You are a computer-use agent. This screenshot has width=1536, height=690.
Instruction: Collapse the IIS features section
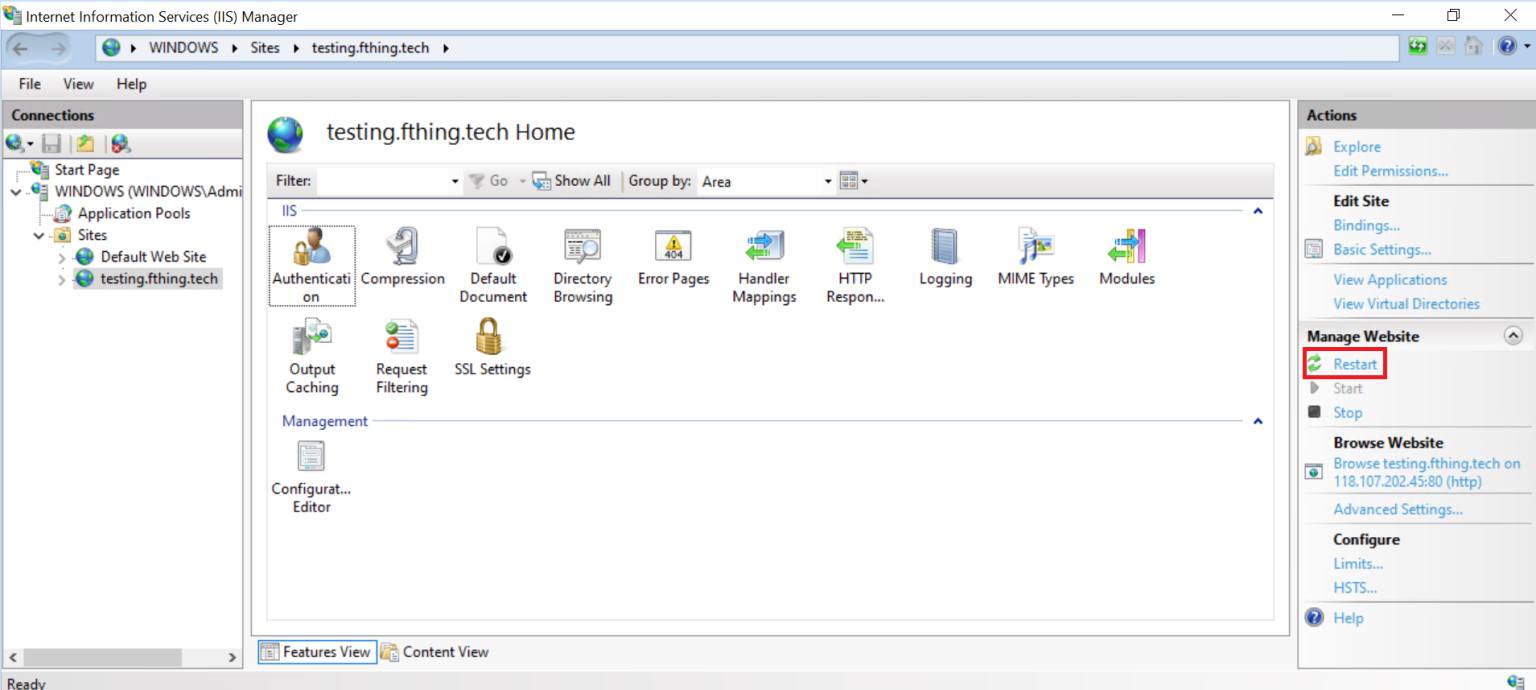(x=1258, y=211)
